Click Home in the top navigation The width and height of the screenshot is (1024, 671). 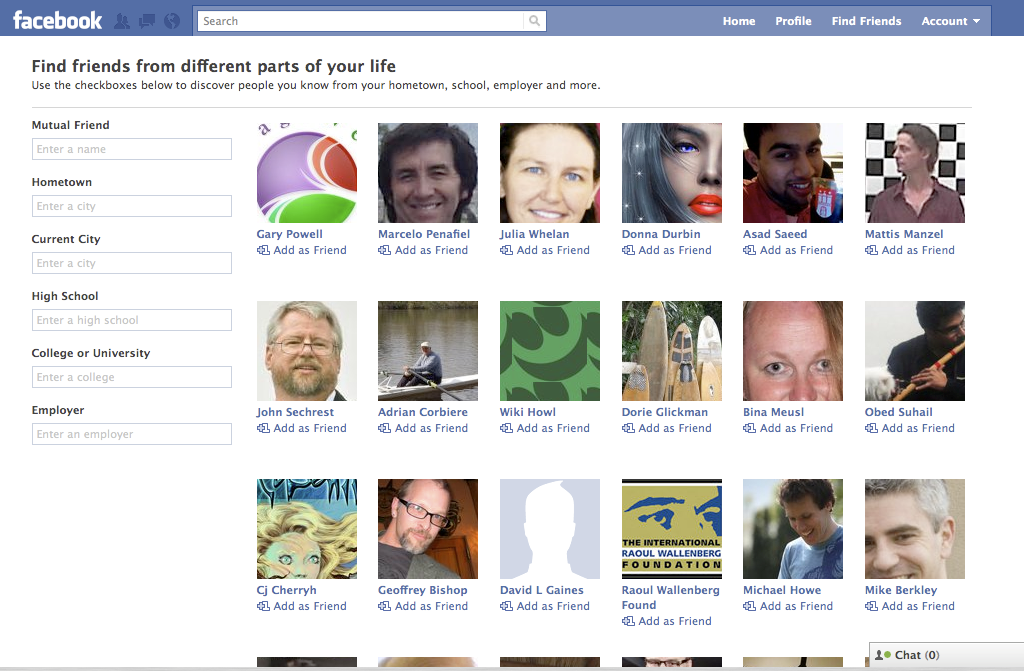(738, 20)
